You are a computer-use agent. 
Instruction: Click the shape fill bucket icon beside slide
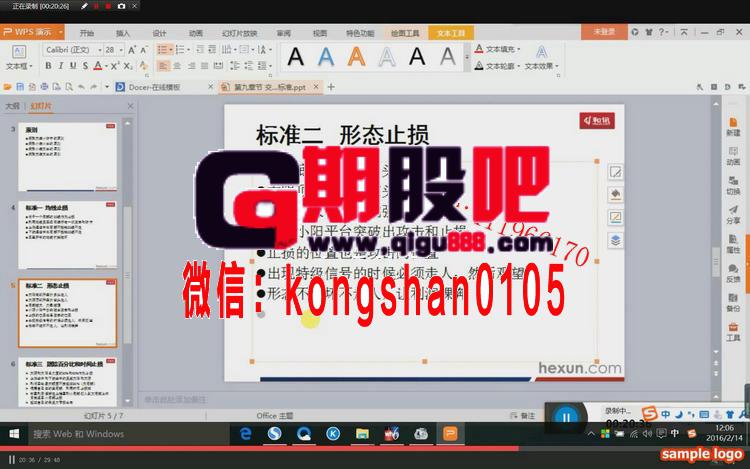coord(616,194)
